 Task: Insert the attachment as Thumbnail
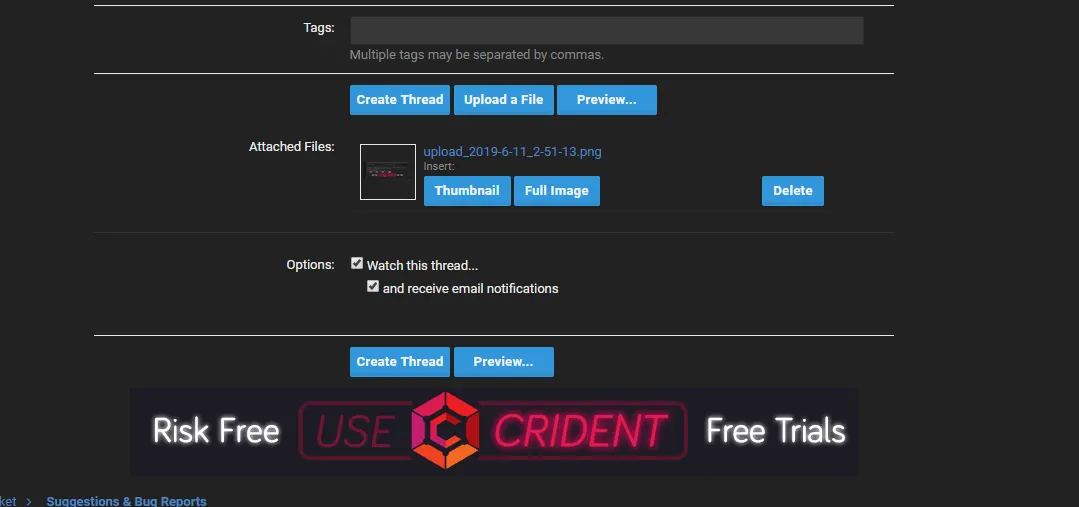[x=467, y=191]
